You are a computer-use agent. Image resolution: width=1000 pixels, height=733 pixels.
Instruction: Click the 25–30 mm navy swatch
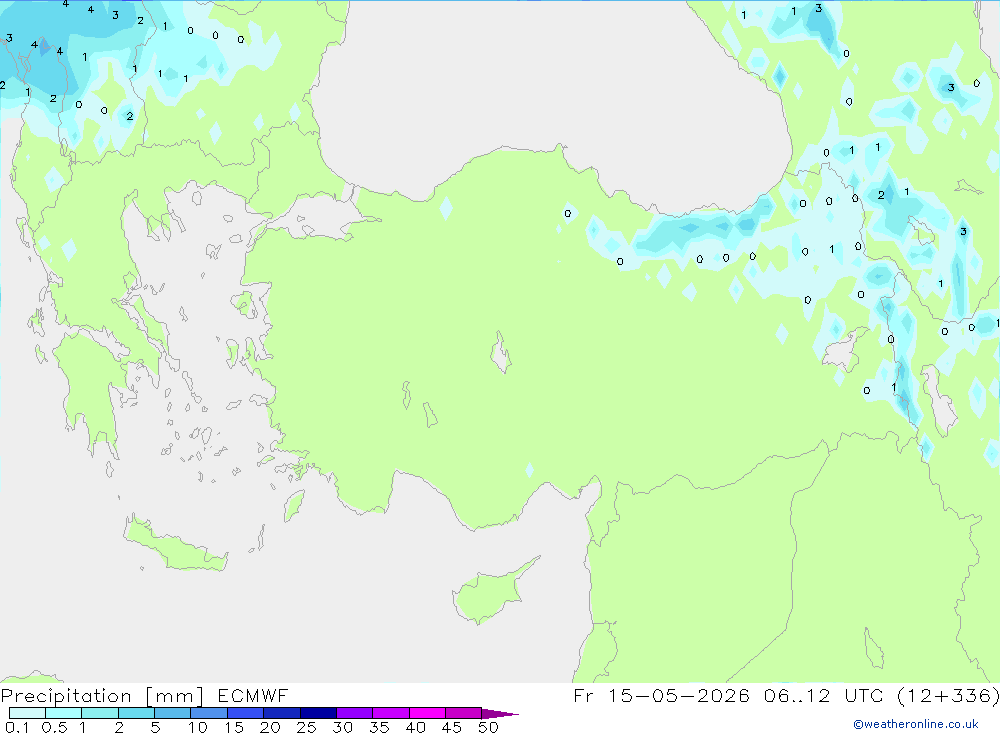coord(318,713)
